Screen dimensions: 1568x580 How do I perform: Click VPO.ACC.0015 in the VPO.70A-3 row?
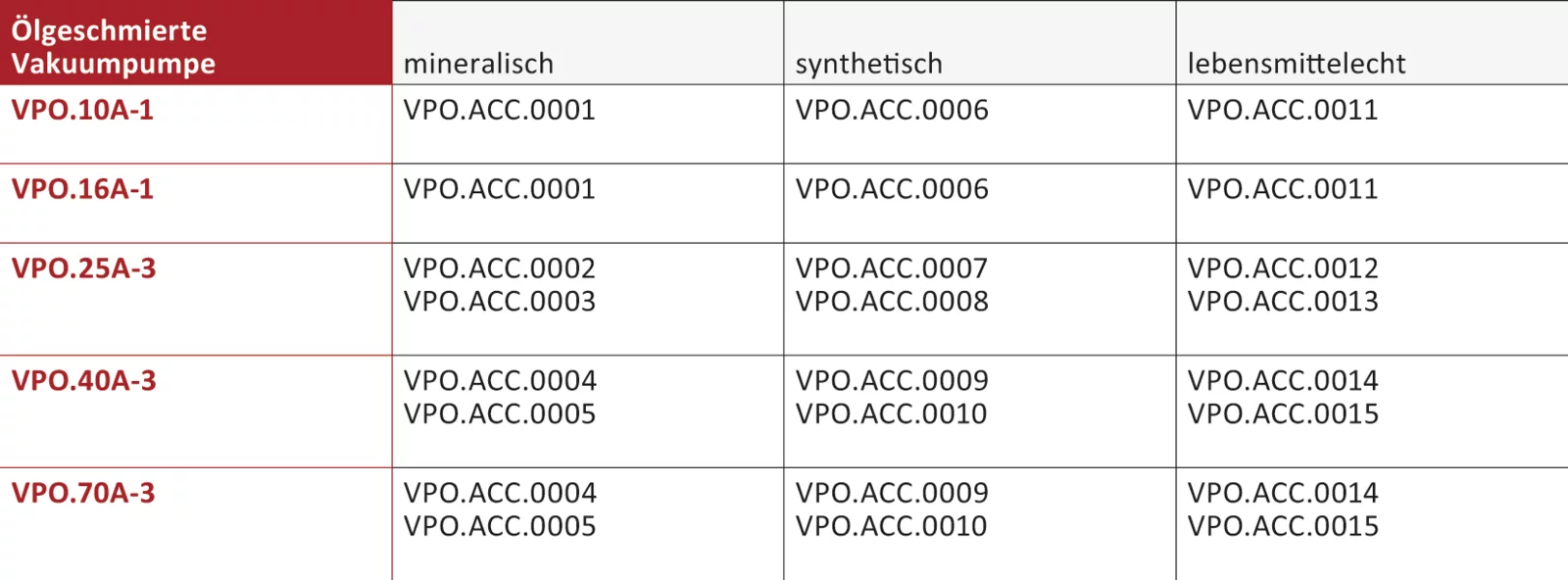(x=1282, y=526)
